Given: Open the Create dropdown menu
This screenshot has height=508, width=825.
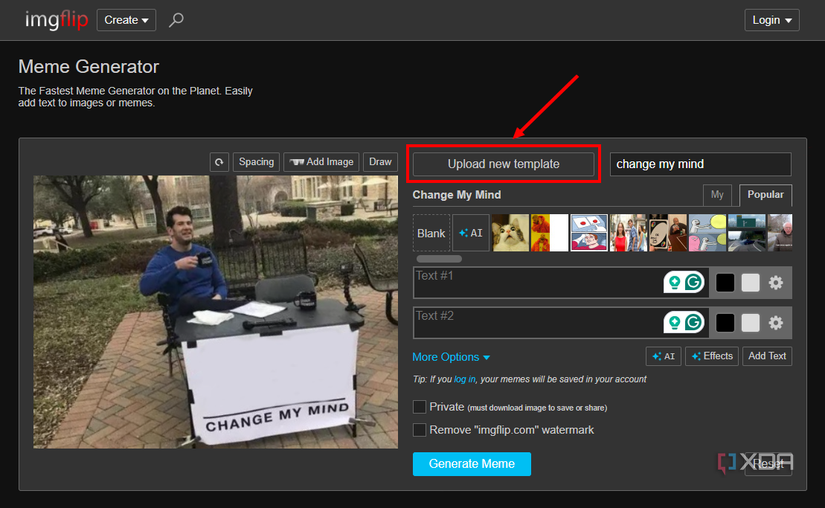Looking at the screenshot, I should [126, 20].
